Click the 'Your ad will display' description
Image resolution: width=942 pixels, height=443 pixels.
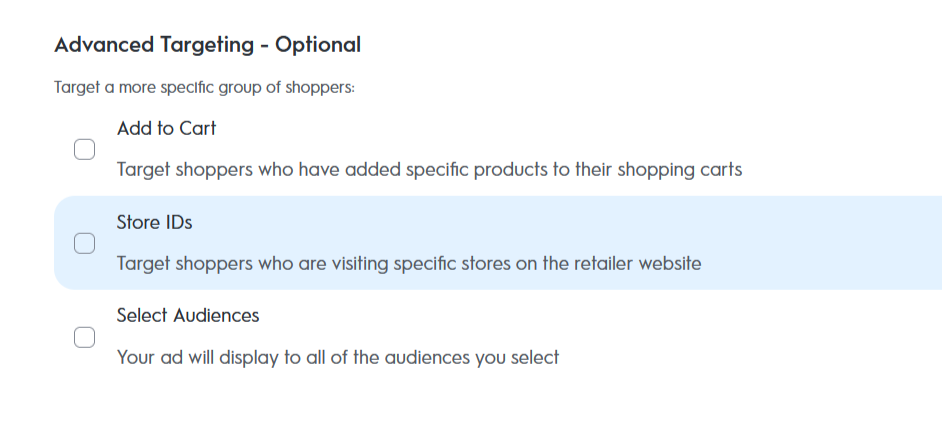coord(337,357)
